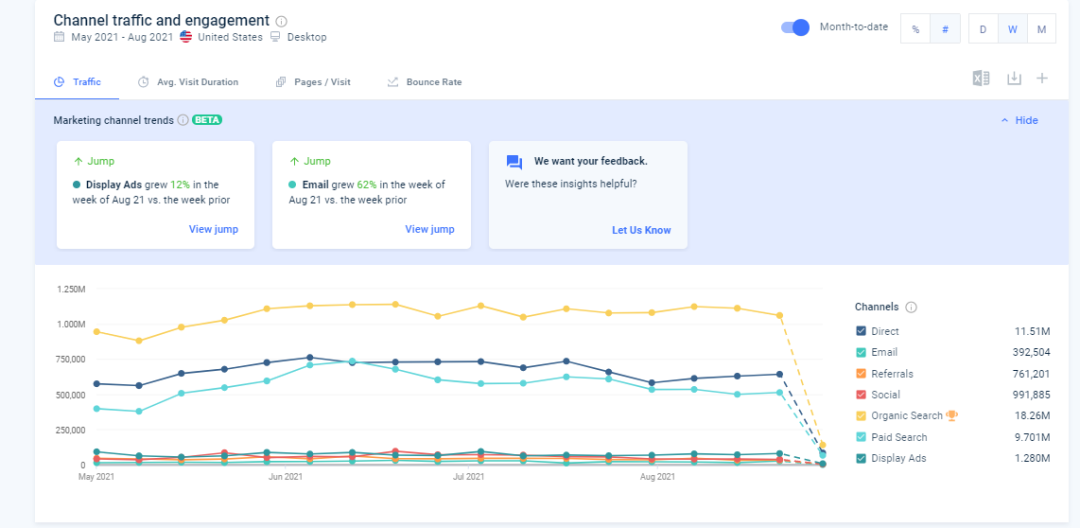Click the BETA badge

tap(207, 120)
